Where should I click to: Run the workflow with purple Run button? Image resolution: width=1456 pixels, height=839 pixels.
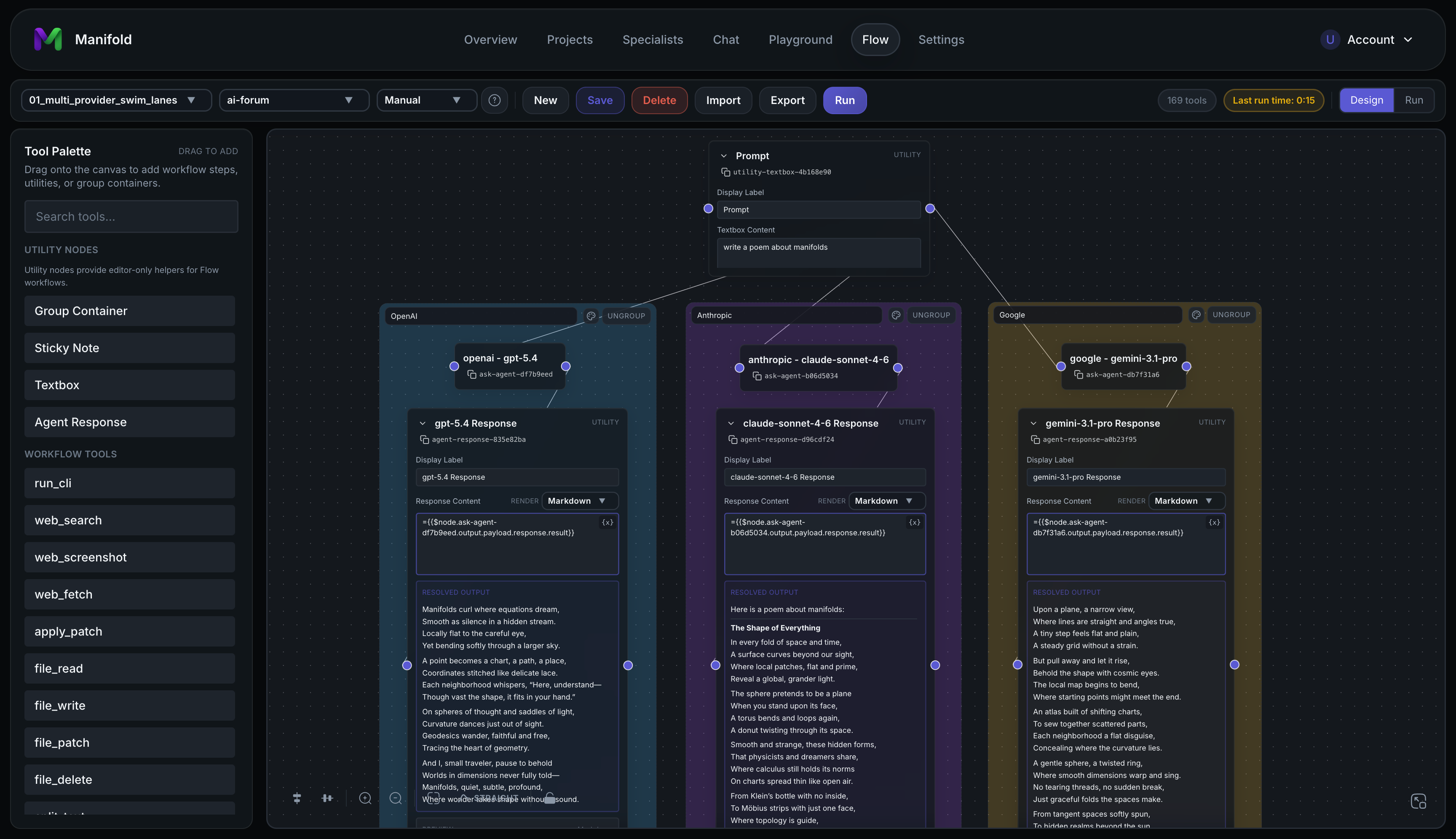[844, 100]
